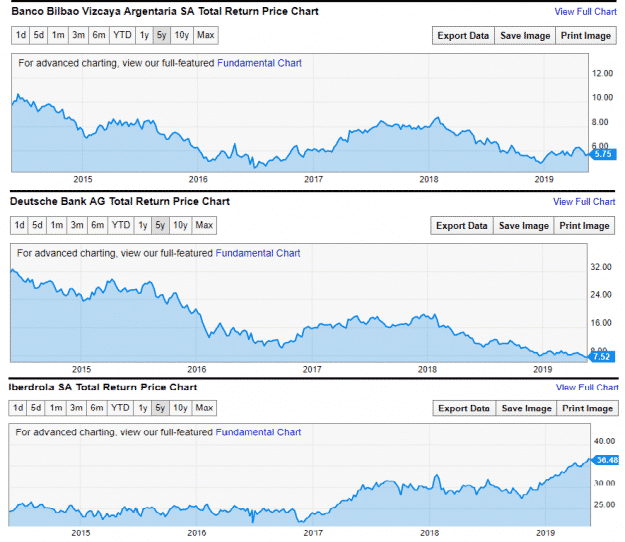This screenshot has height=542, width=625.
Task: Print Image of Iberdrola chart
Action: pos(588,408)
